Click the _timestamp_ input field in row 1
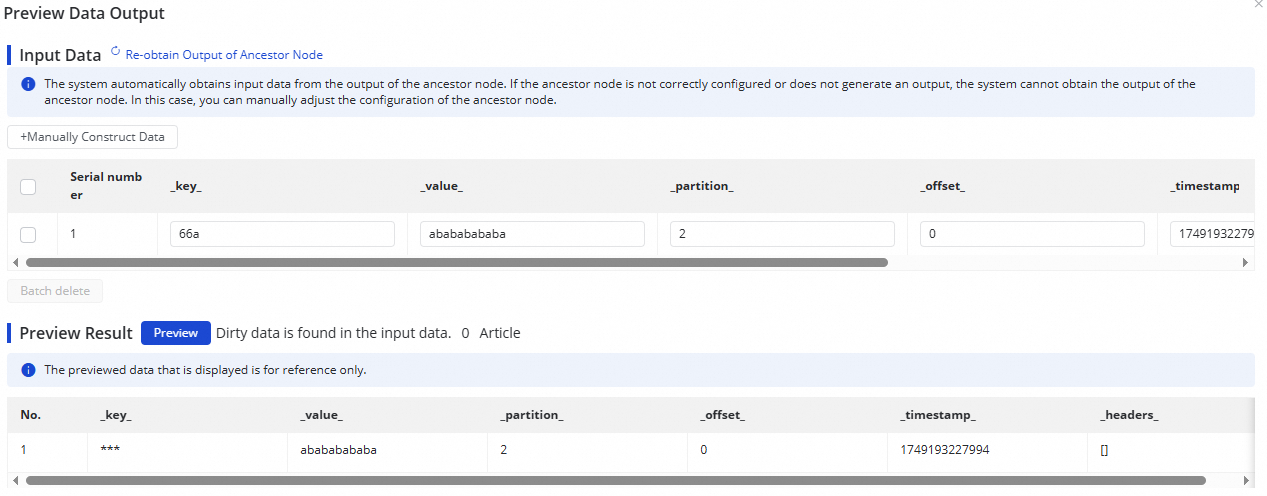The width and height of the screenshot is (1267, 496). (1211, 234)
